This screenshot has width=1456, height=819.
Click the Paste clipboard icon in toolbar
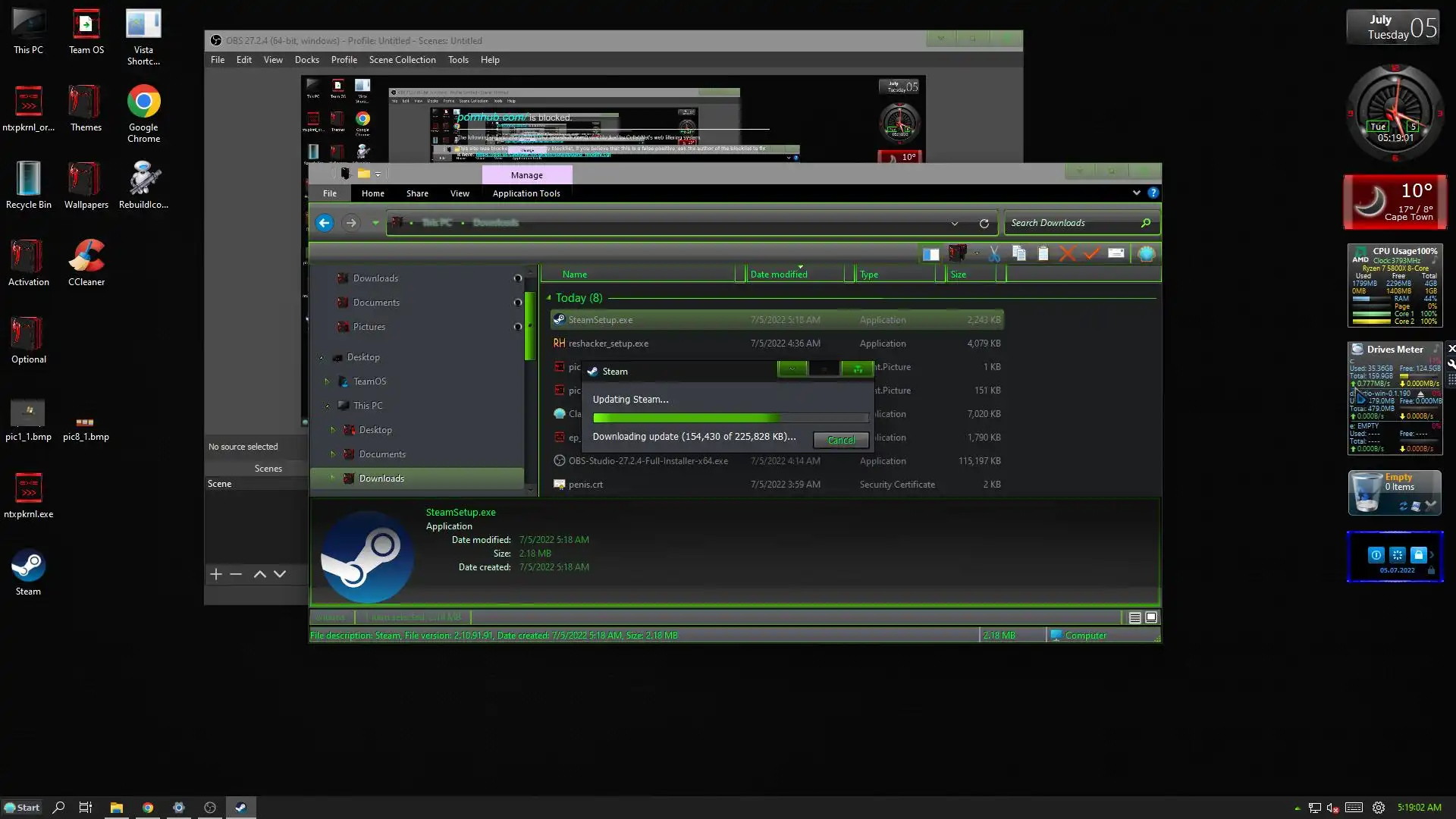point(1043,254)
